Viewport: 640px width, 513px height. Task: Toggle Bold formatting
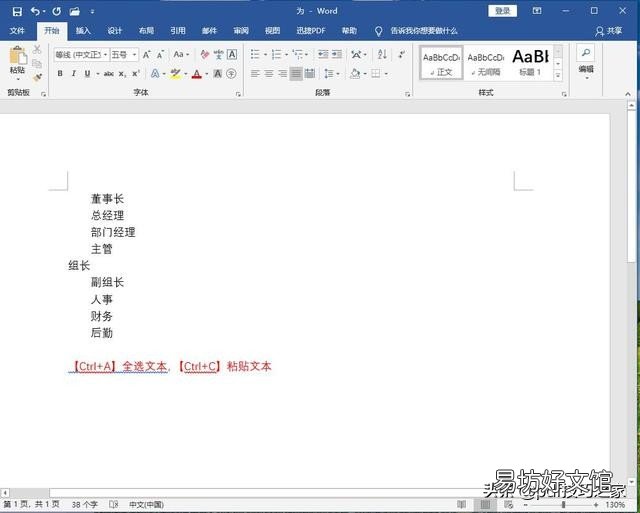tap(60, 74)
